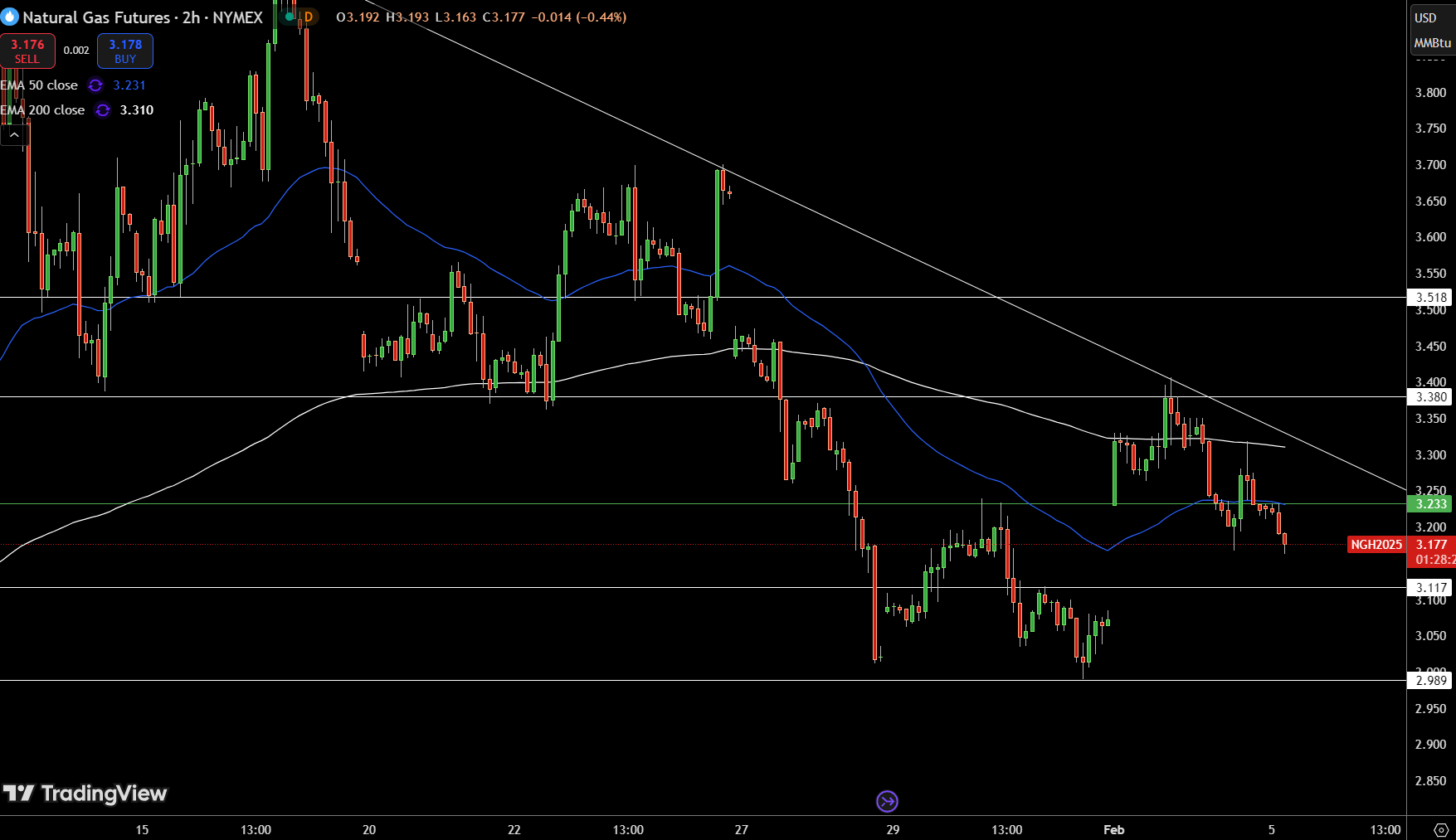1456x840 pixels.
Task: Click the EMA 200 refresh circle icon
Action: click(x=102, y=110)
